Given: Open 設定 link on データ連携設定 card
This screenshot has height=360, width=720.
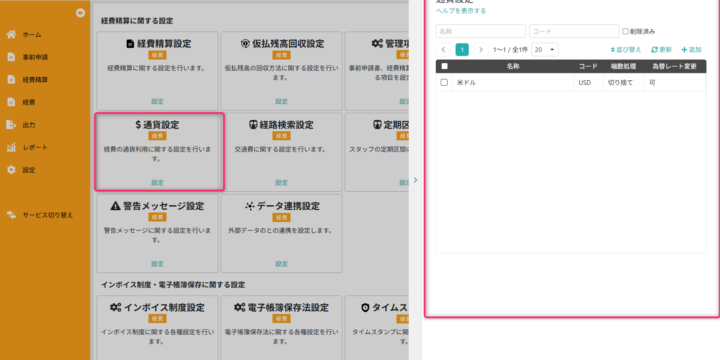Looking at the screenshot, I should tap(281, 264).
